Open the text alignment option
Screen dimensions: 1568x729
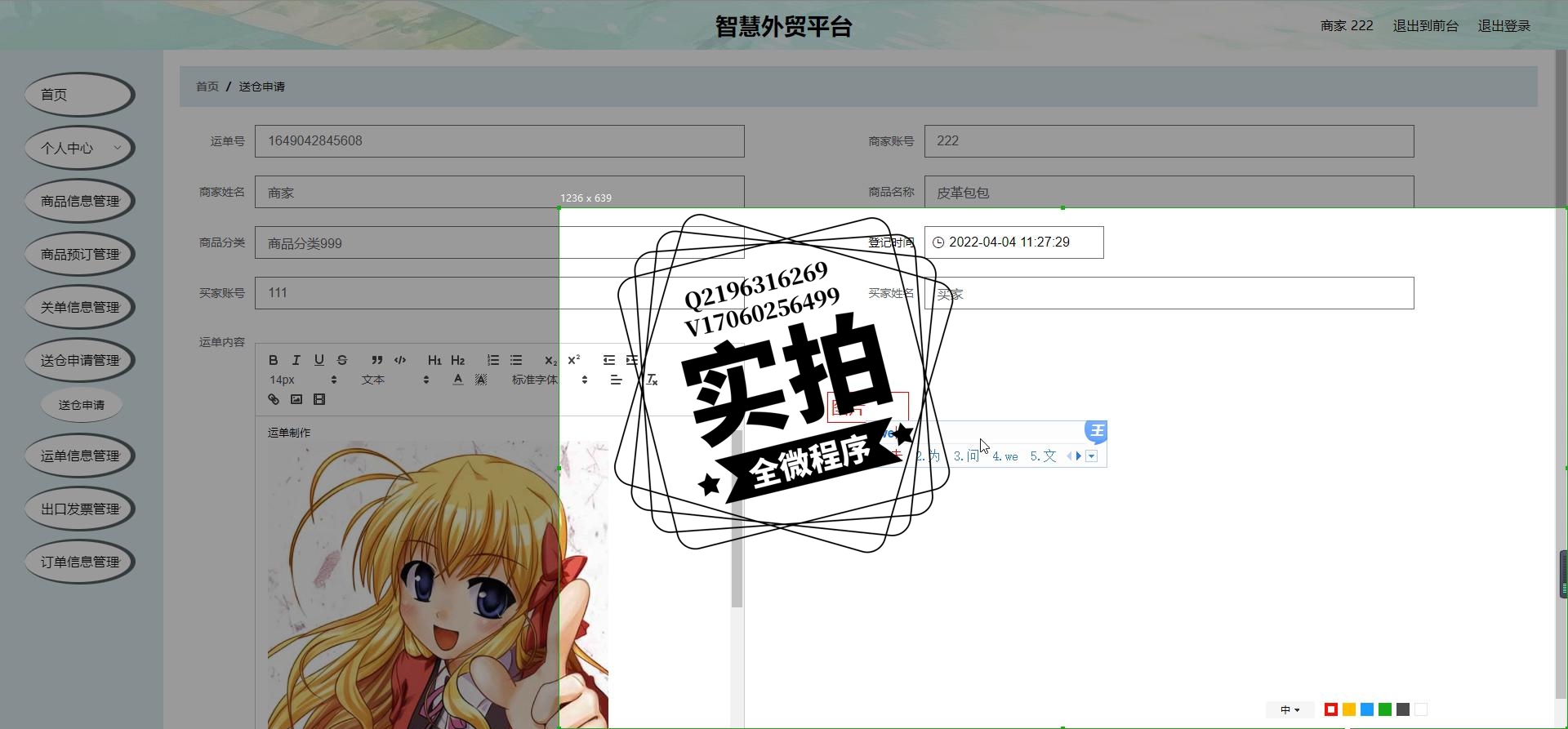coord(616,380)
